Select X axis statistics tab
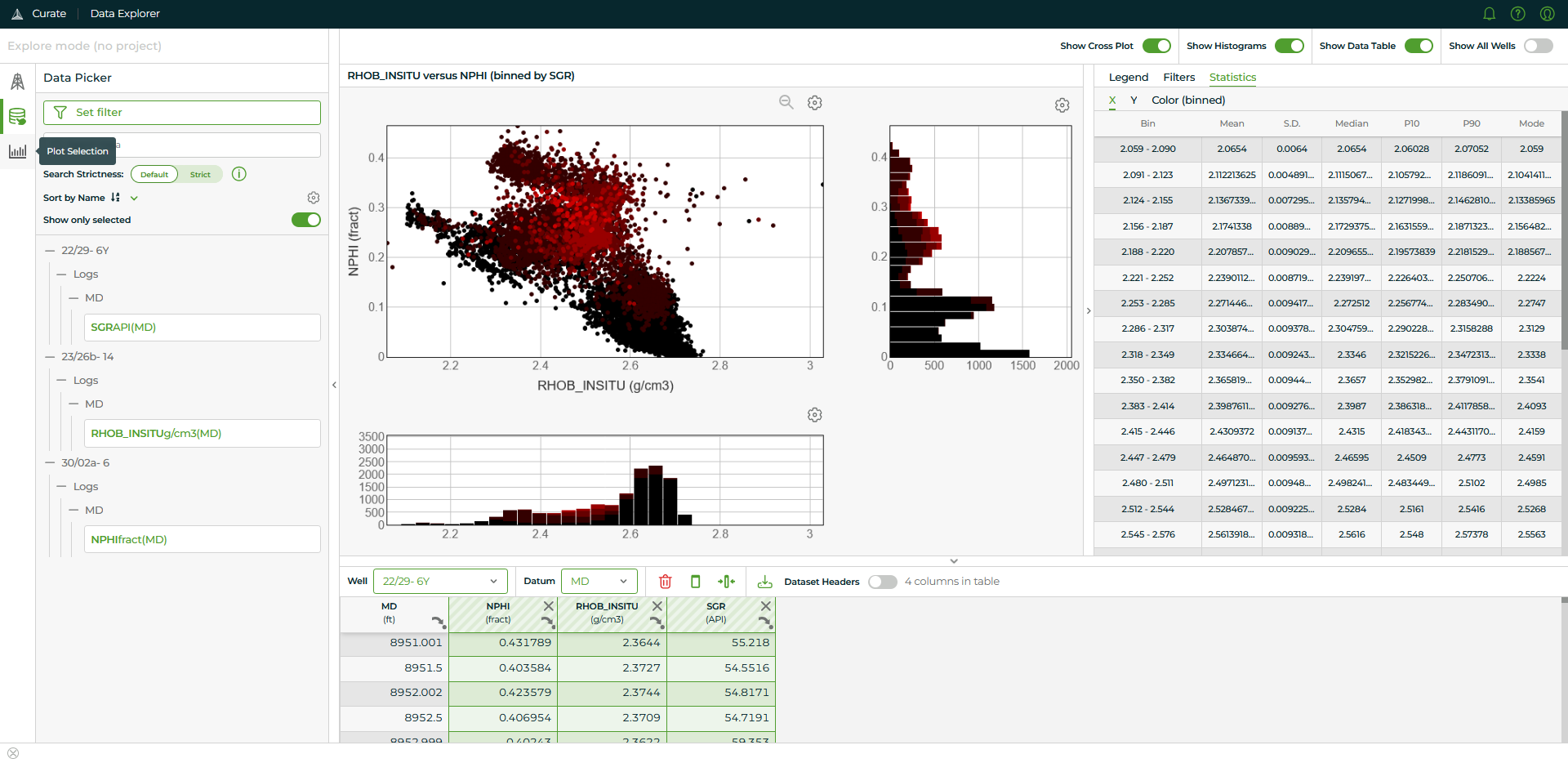The width and height of the screenshot is (1568, 763). tap(1112, 100)
